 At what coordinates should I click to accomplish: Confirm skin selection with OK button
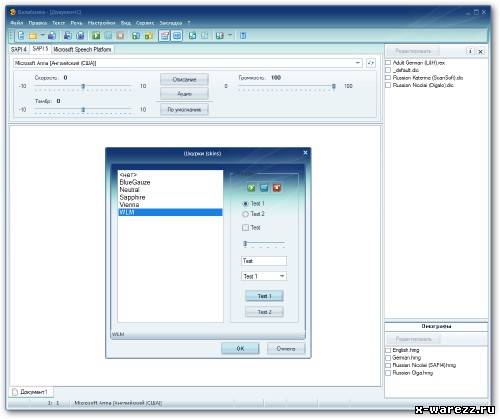(240, 348)
